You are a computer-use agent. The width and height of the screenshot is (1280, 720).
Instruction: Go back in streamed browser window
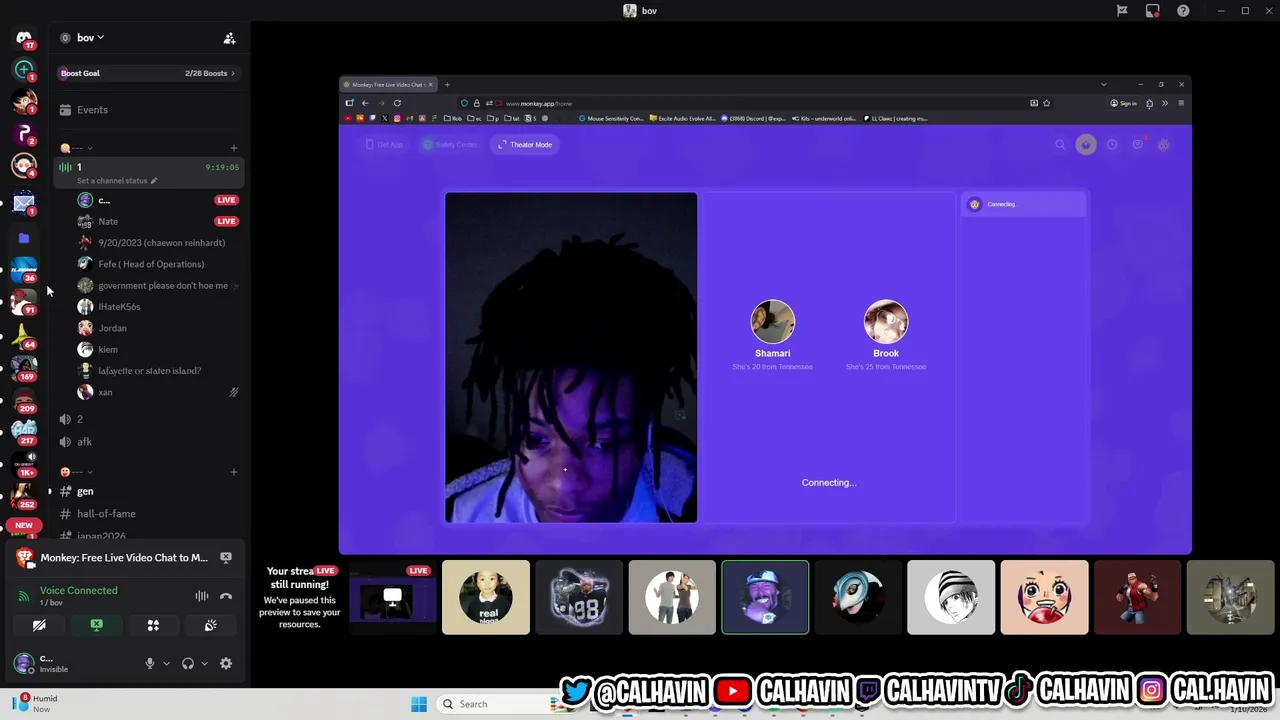coord(365,103)
